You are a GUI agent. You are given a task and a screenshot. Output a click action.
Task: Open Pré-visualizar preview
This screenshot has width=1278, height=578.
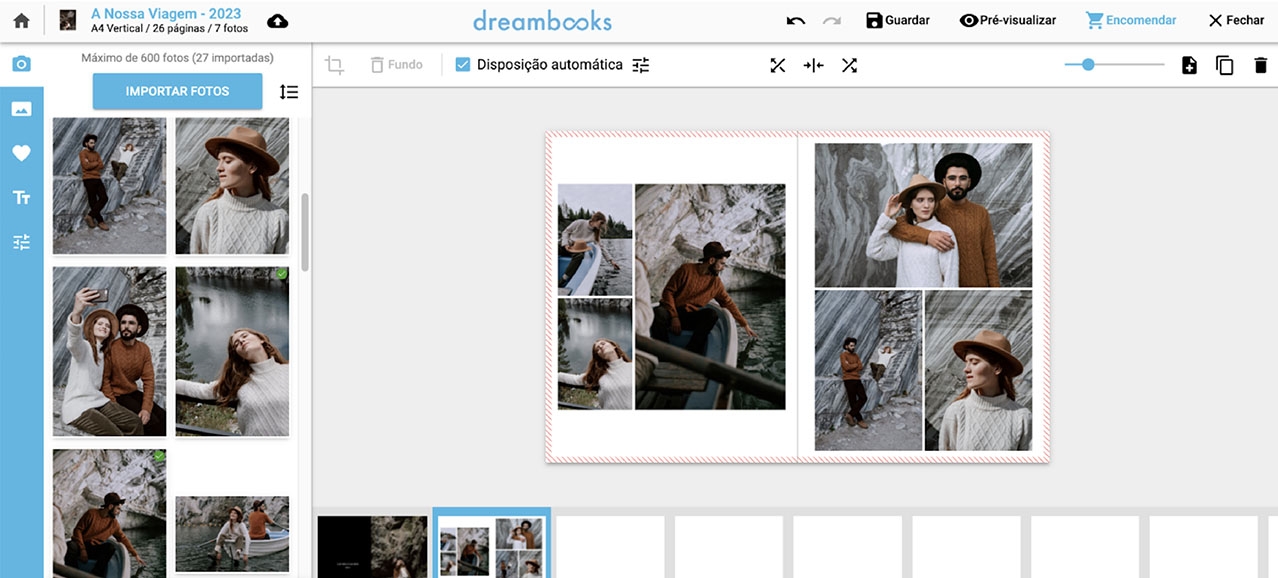point(1007,19)
